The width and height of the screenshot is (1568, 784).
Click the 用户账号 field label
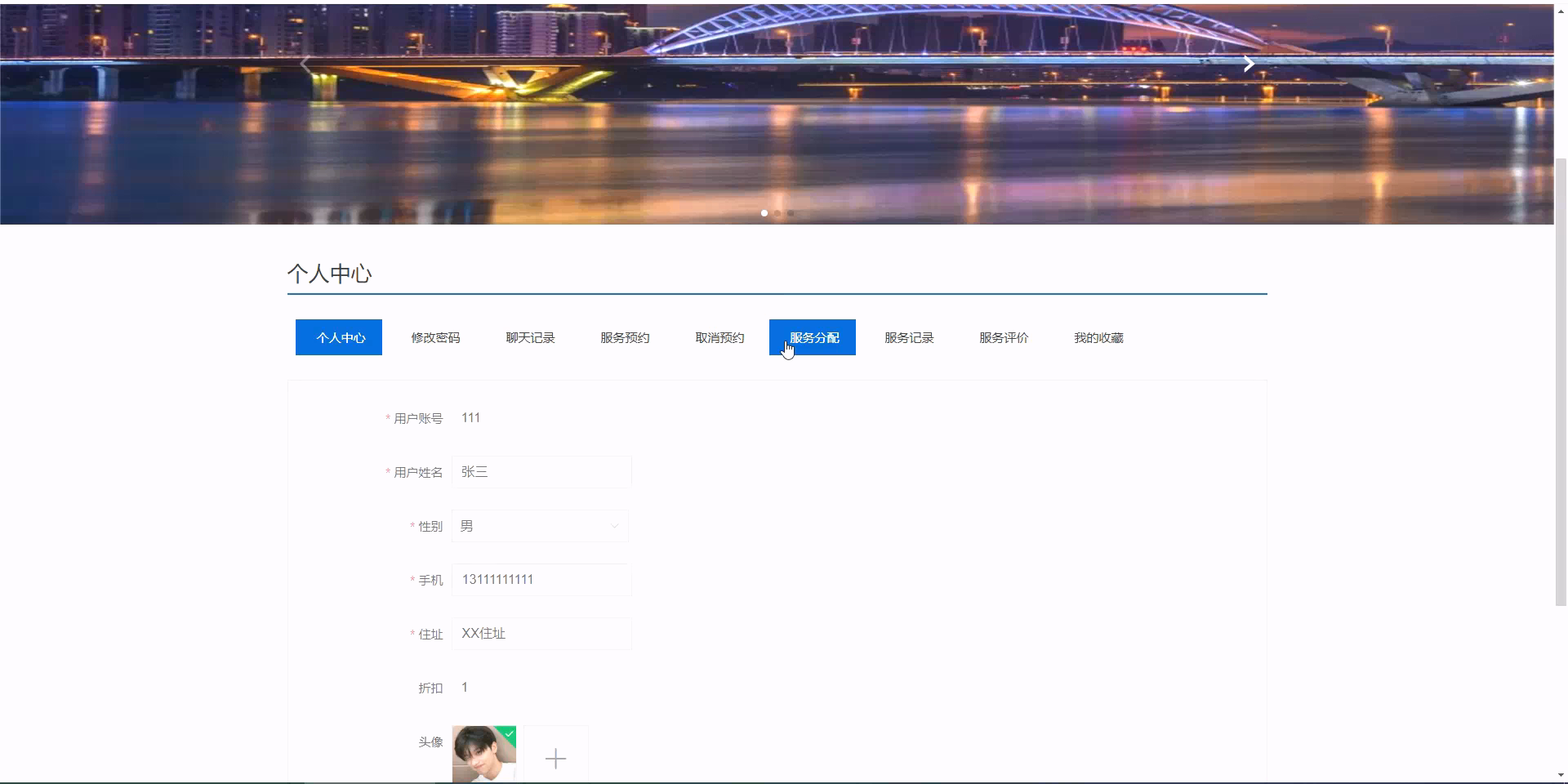418,419
